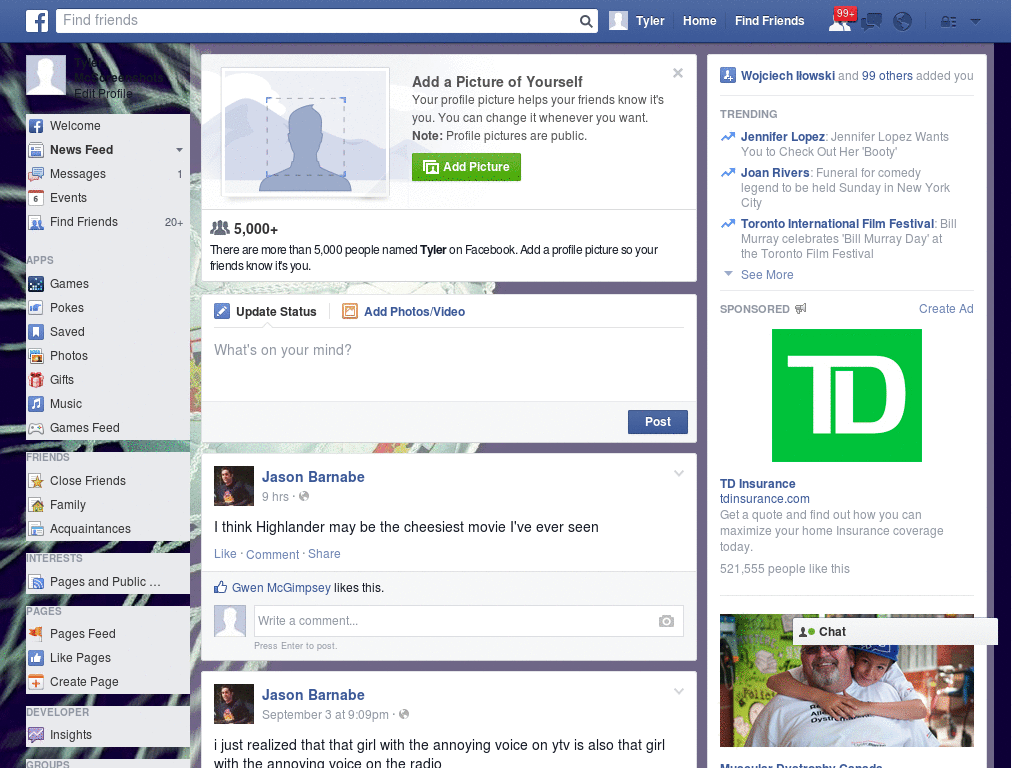
Task: Click the Like Pages thumbs-up icon
Action: coord(36,658)
